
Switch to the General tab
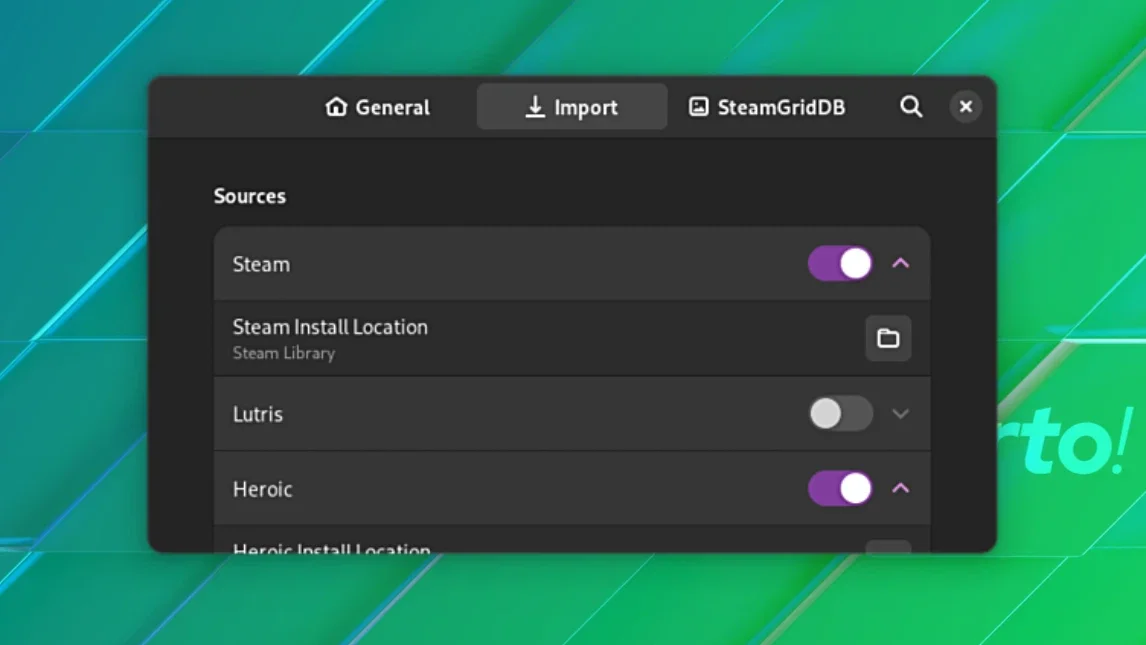pos(378,107)
